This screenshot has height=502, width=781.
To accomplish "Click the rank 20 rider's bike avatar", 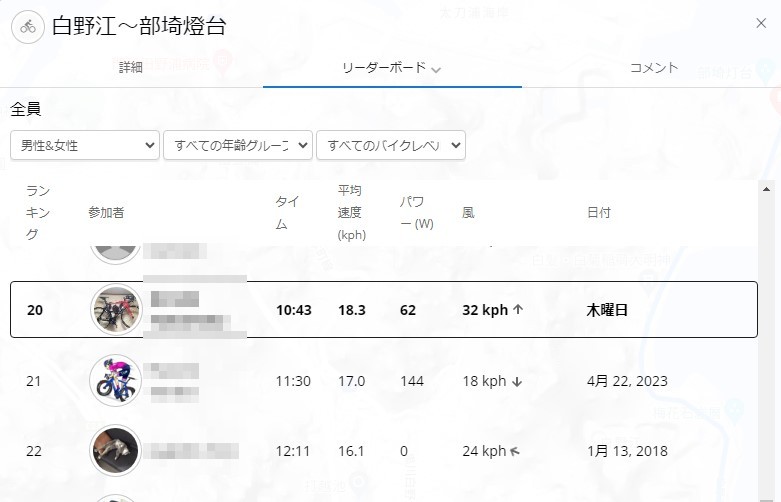I will click(x=117, y=310).
